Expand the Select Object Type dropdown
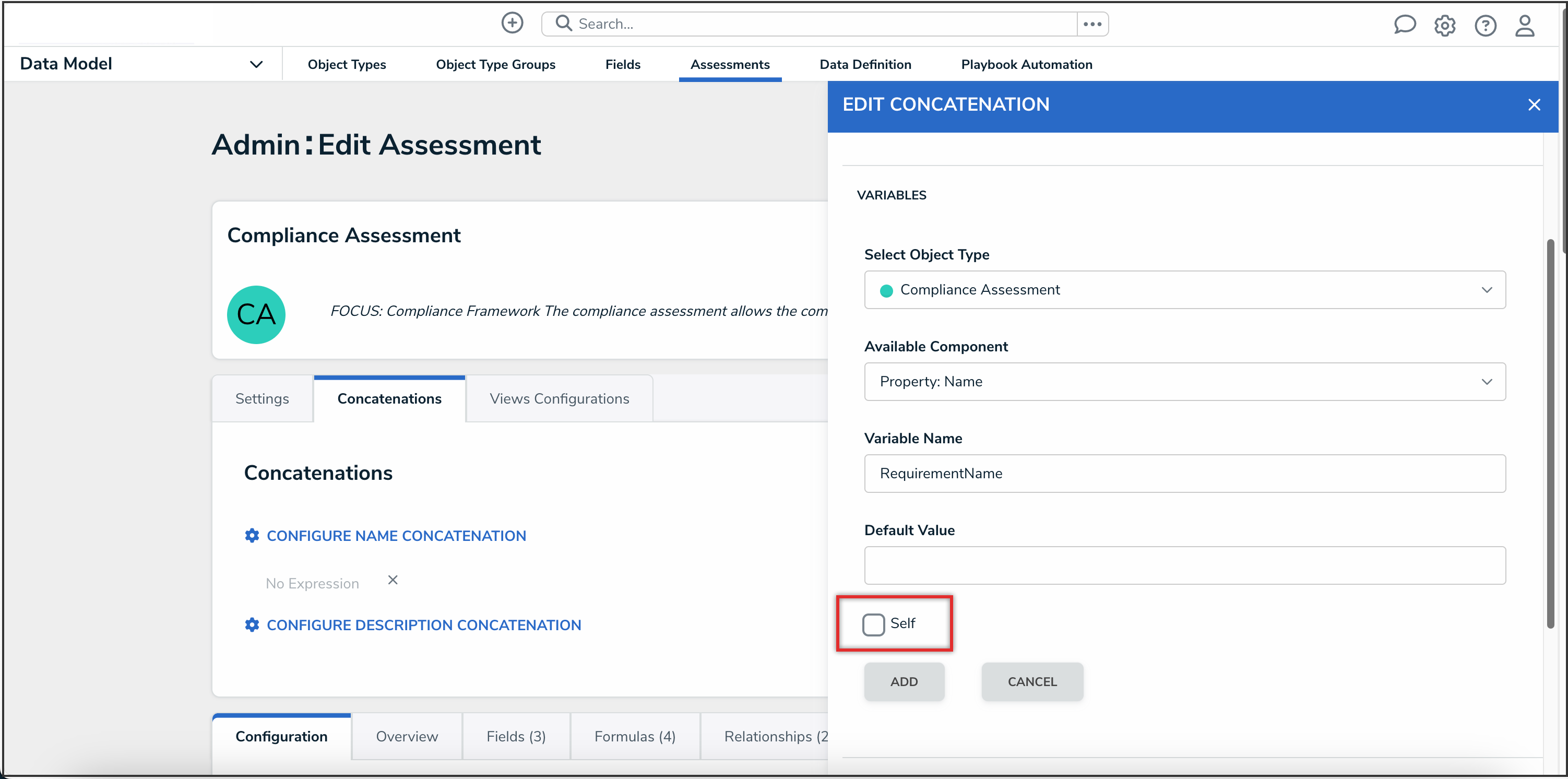Image resolution: width=1568 pixels, height=779 pixels. pos(1184,290)
